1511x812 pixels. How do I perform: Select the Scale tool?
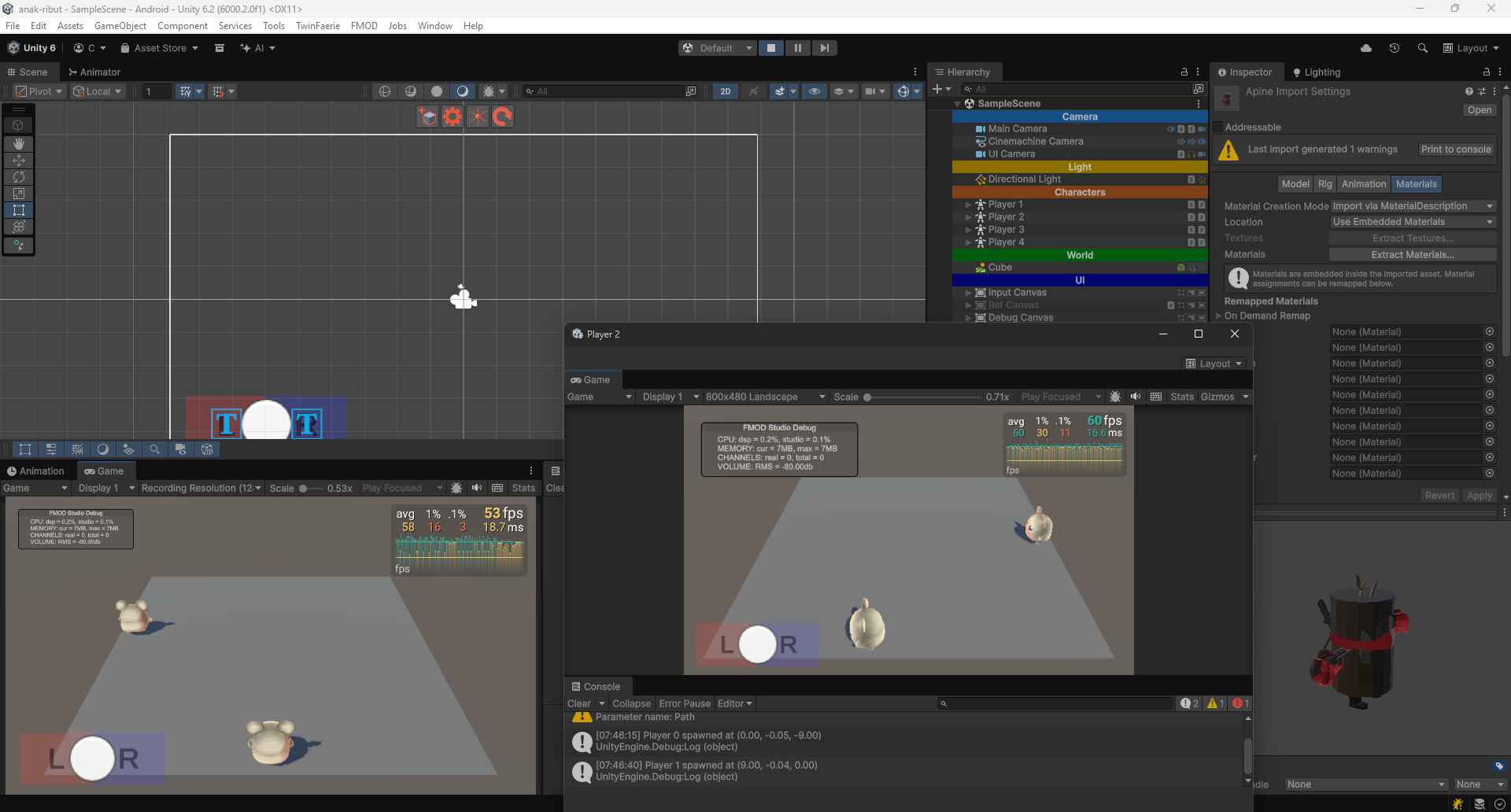pyautogui.click(x=19, y=194)
